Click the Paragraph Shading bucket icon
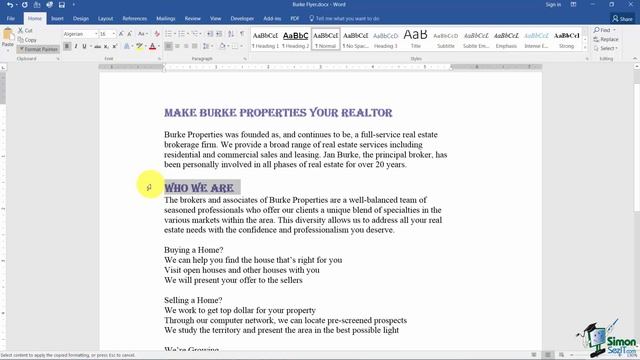Viewport: 640px width, 360px height. (x=222, y=47)
